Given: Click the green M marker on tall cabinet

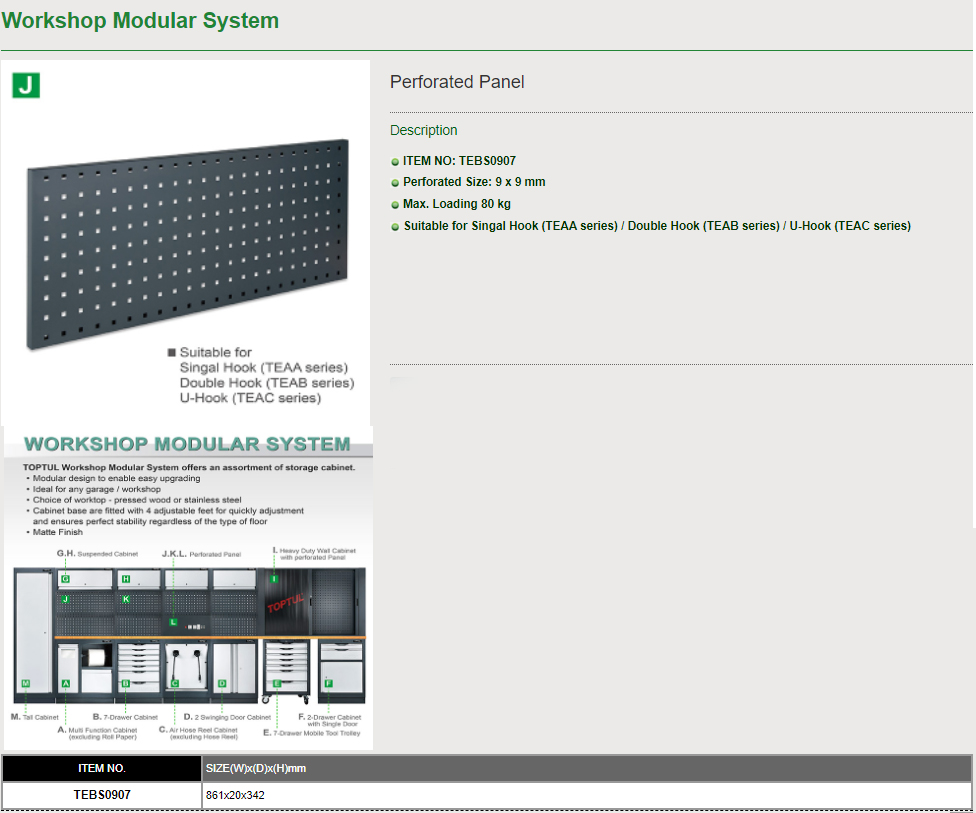Looking at the screenshot, I should click(x=25, y=684).
